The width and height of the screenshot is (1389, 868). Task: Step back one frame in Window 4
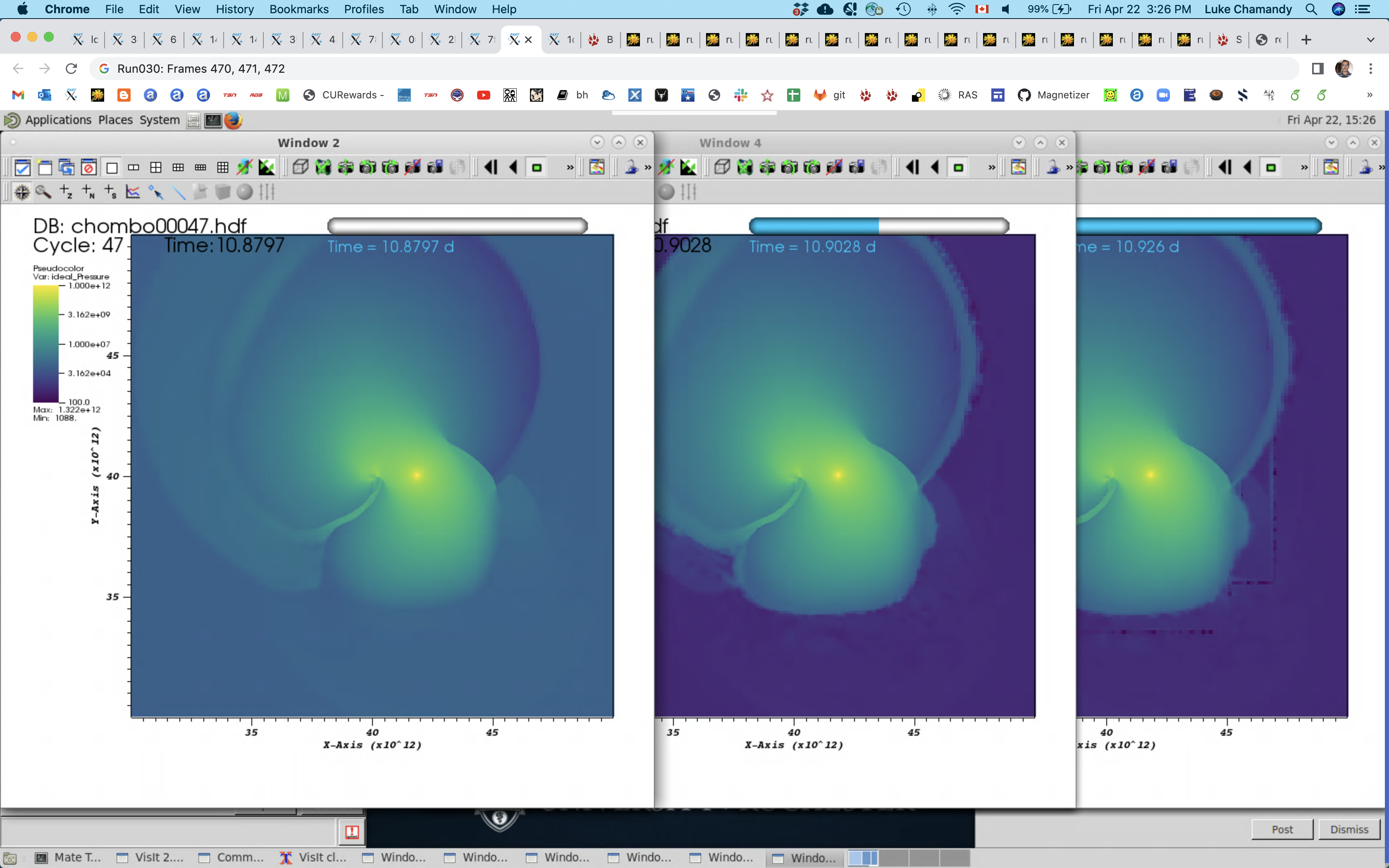pyautogui.click(x=913, y=168)
